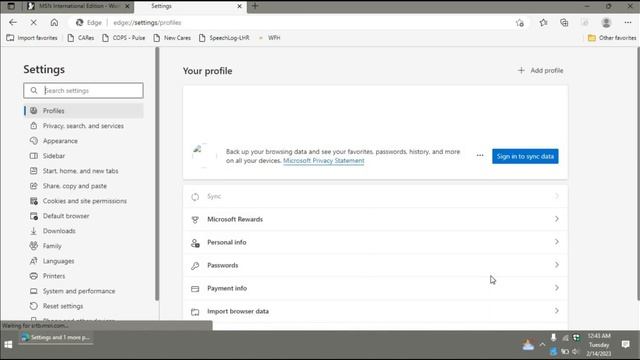Open New Cares bookmark

pos(172,38)
